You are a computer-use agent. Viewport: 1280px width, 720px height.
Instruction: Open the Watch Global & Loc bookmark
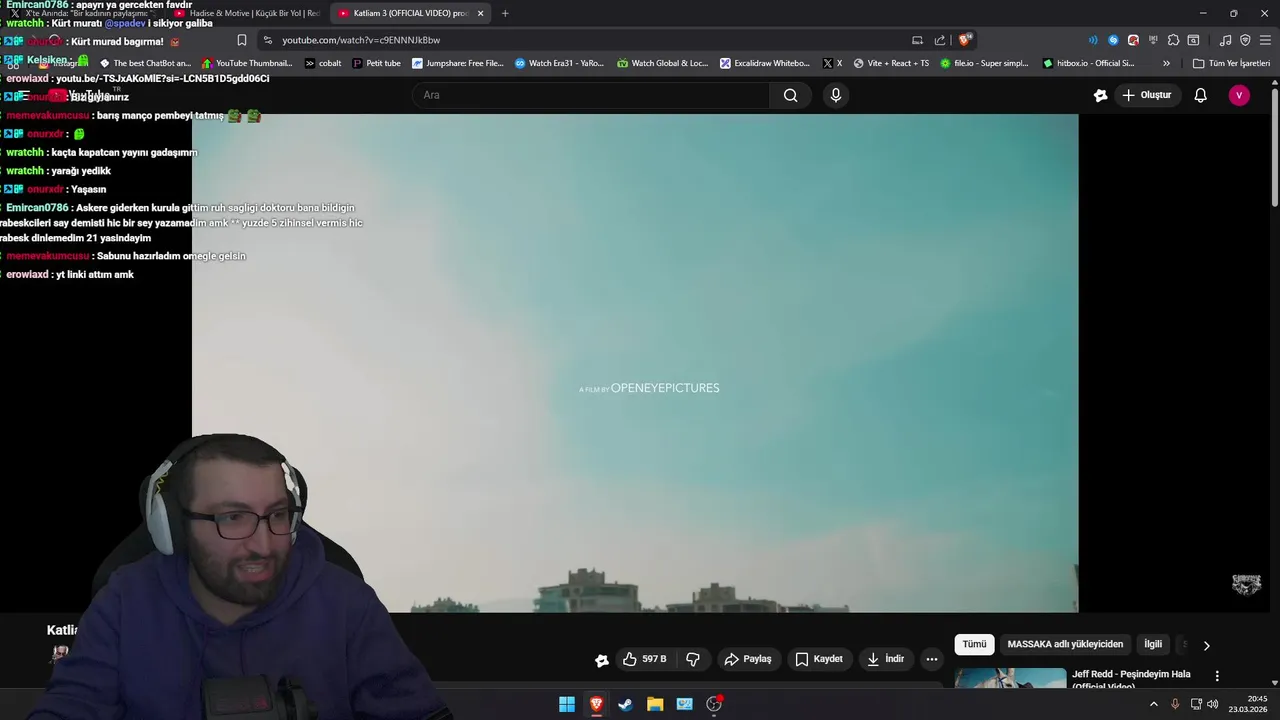[663, 63]
